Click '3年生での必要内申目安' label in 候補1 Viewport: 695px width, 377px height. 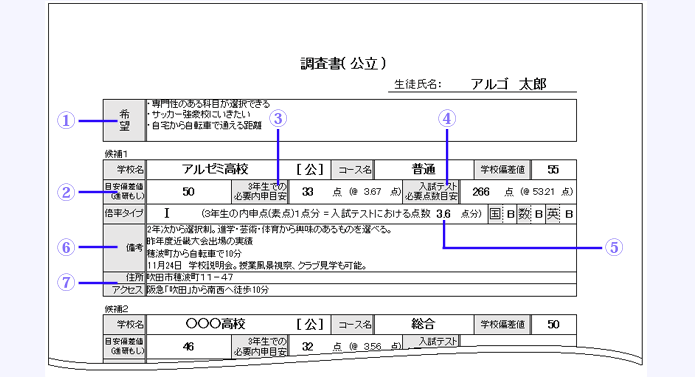pos(260,191)
